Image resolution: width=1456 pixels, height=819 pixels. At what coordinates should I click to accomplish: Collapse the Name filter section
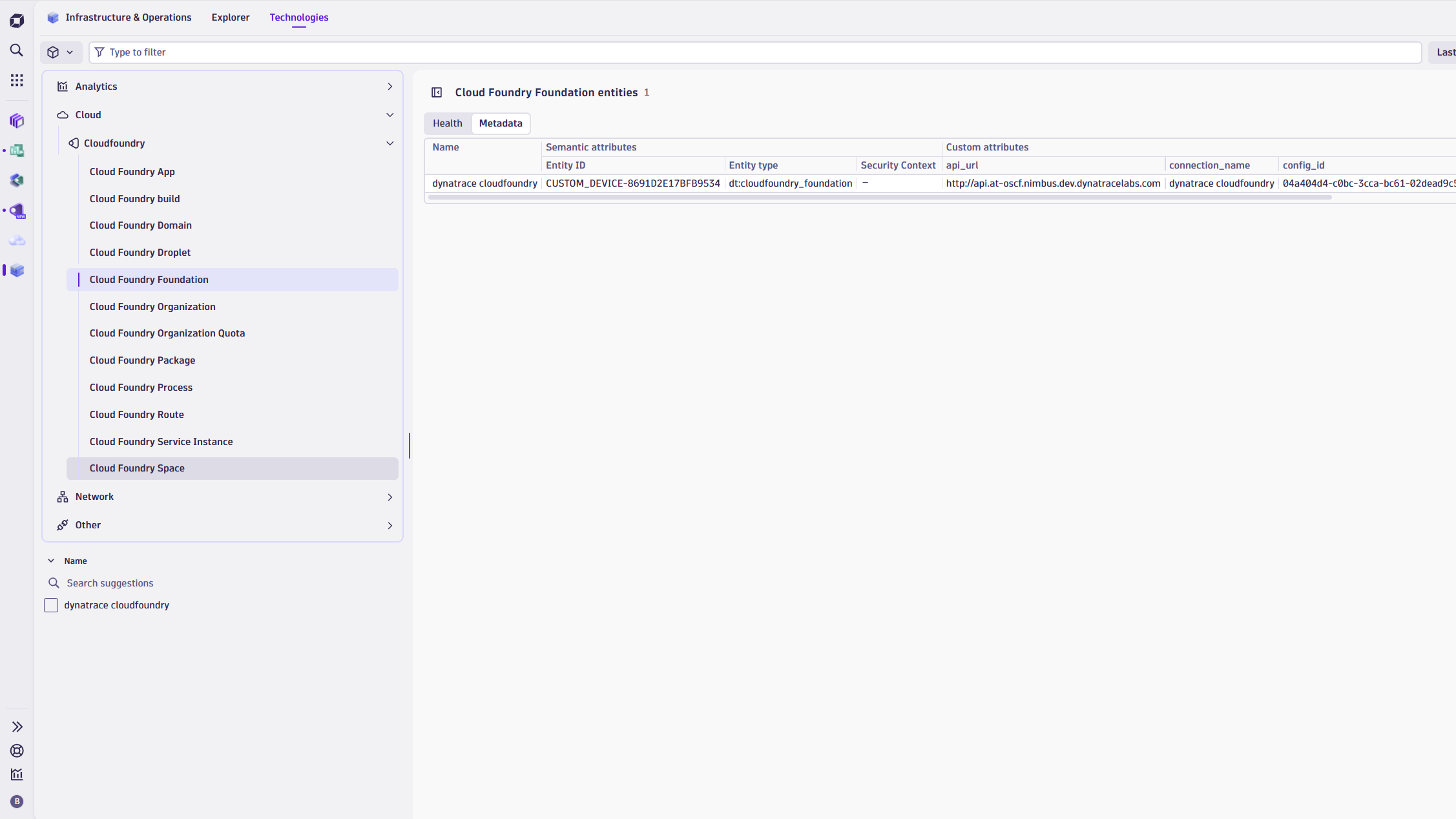coord(51,561)
